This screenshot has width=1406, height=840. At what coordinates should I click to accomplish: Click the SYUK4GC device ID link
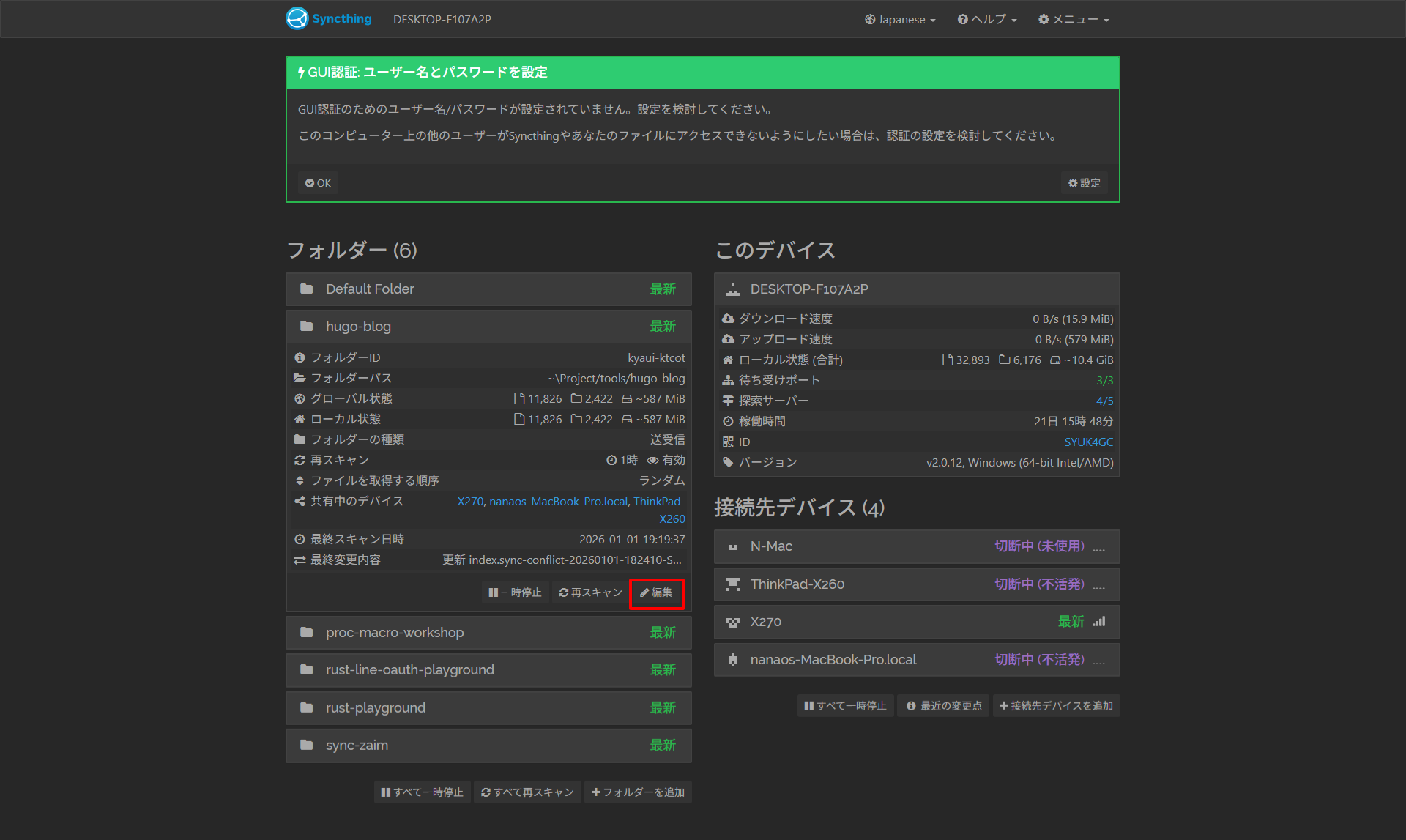[x=1088, y=442]
